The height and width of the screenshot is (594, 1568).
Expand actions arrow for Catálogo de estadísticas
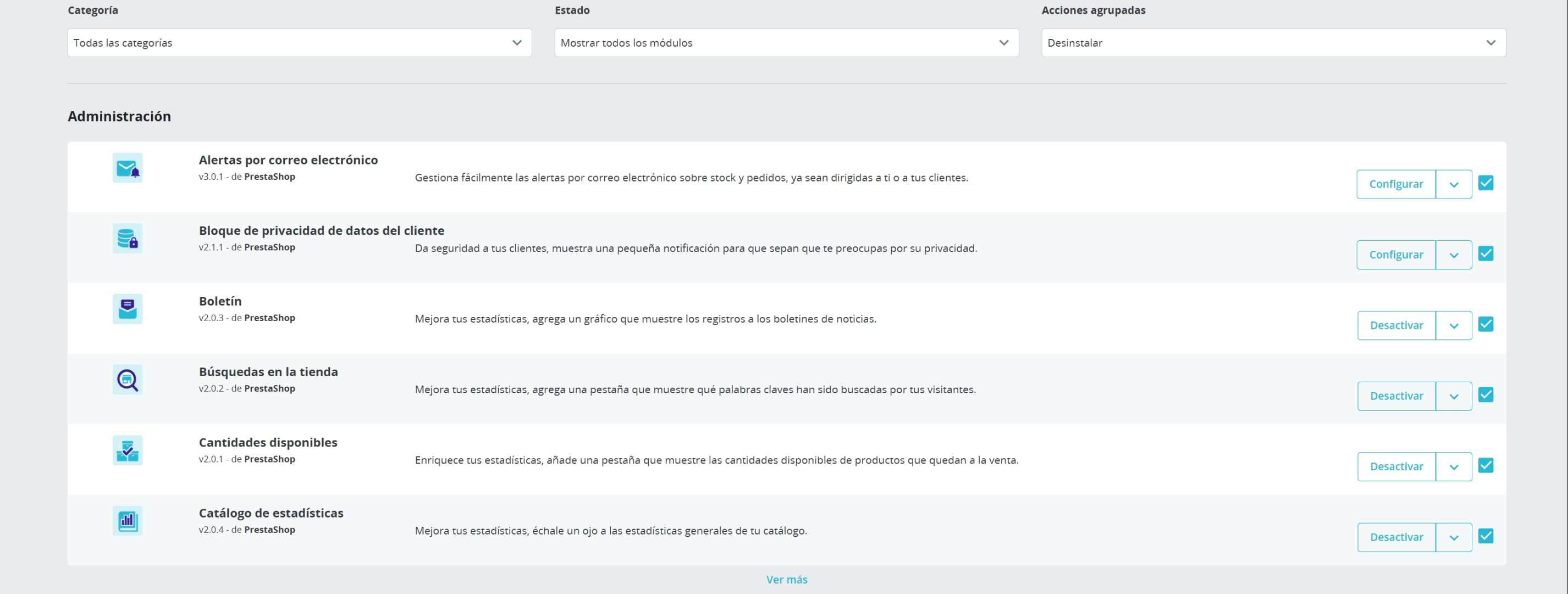point(1454,537)
